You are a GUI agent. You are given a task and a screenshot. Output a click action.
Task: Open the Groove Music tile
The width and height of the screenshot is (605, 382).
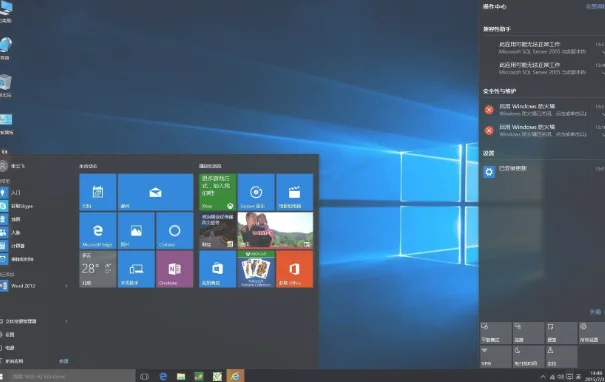(256, 192)
